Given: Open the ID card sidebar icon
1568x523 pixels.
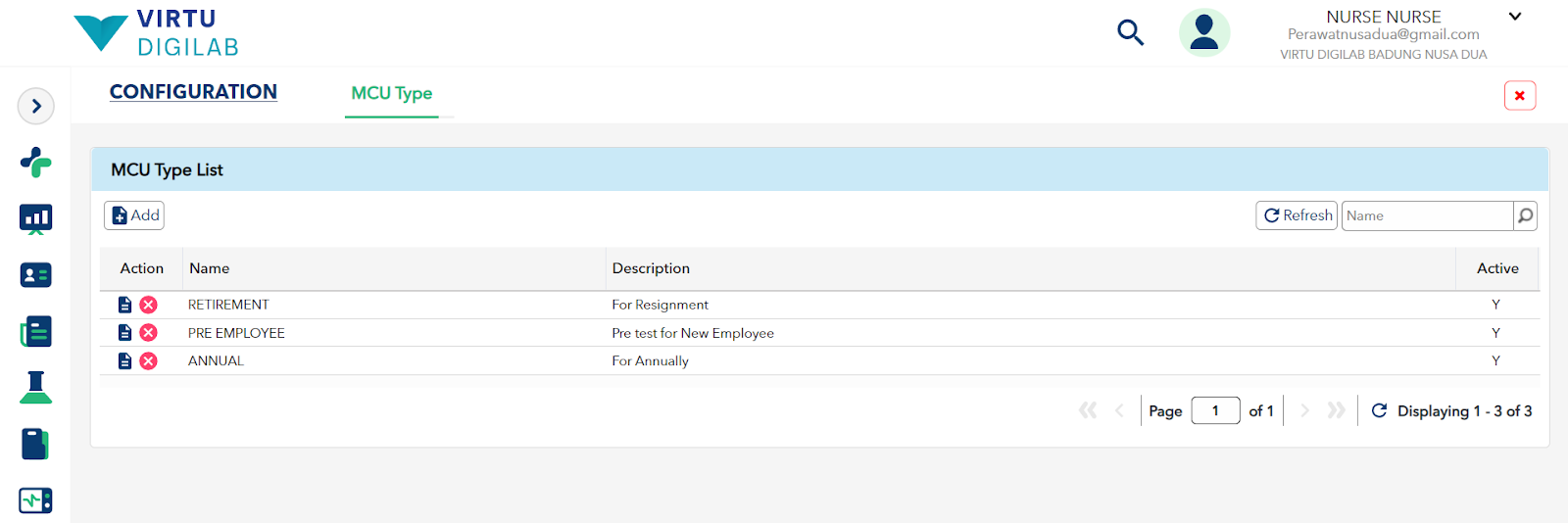Looking at the screenshot, I should click(x=36, y=275).
